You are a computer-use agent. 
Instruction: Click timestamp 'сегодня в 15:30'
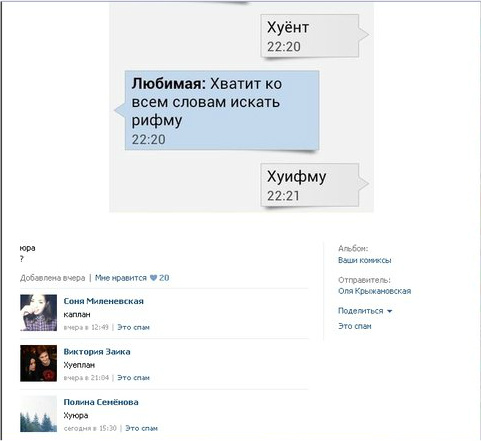point(90,428)
